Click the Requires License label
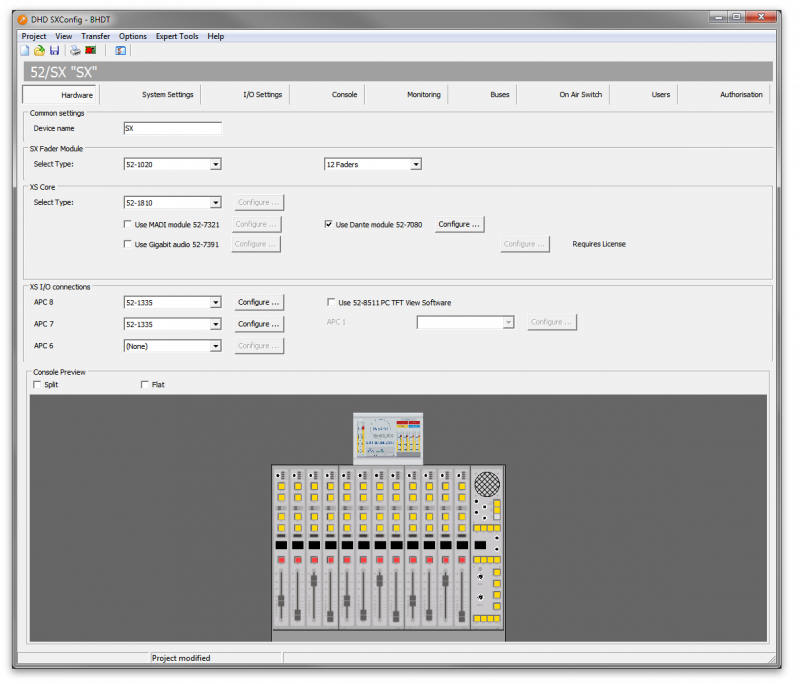Screen dimensions: 800x684 (599, 244)
